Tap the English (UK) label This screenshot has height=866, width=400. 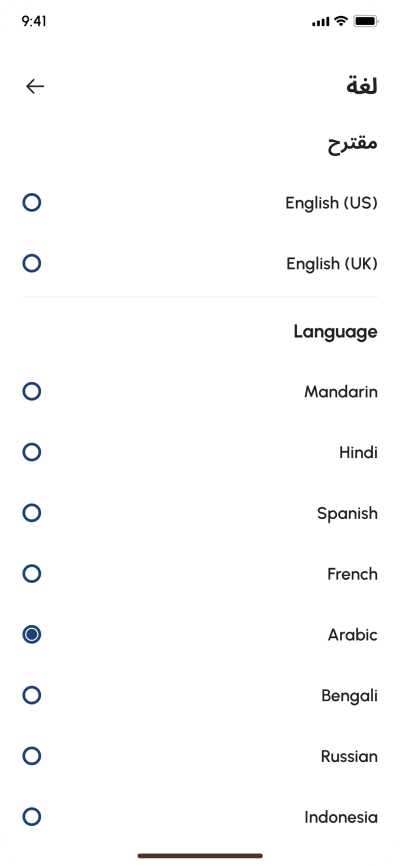[x=332, y=263]
